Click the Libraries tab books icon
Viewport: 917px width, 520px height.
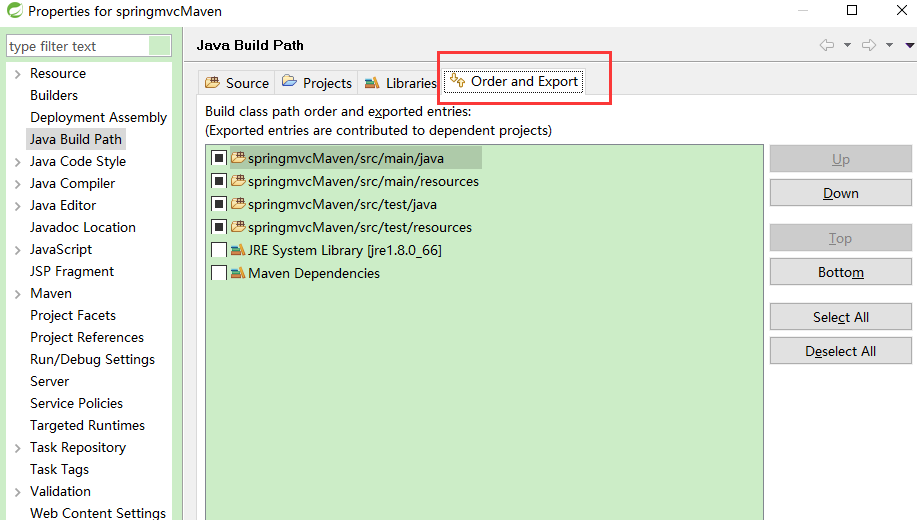pos(372,83)
